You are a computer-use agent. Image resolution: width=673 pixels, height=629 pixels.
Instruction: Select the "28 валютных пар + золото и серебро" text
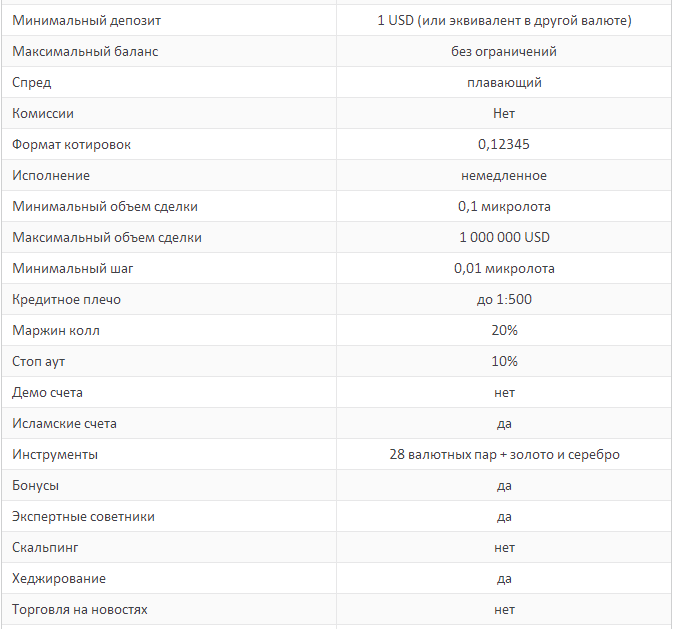(x=504, y=454)
